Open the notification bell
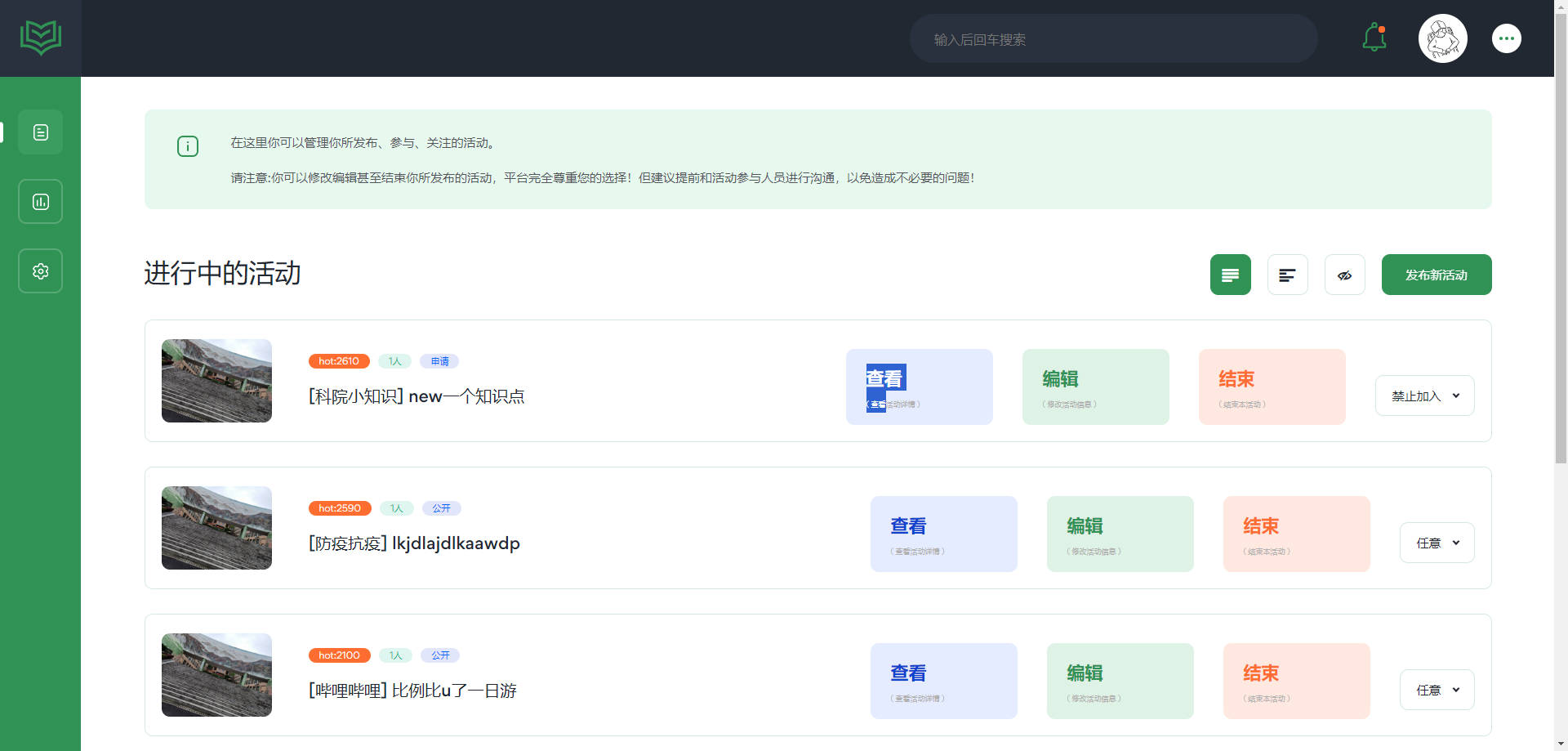The height and width of the screenshot is (751, 1568). point(1374,38)
